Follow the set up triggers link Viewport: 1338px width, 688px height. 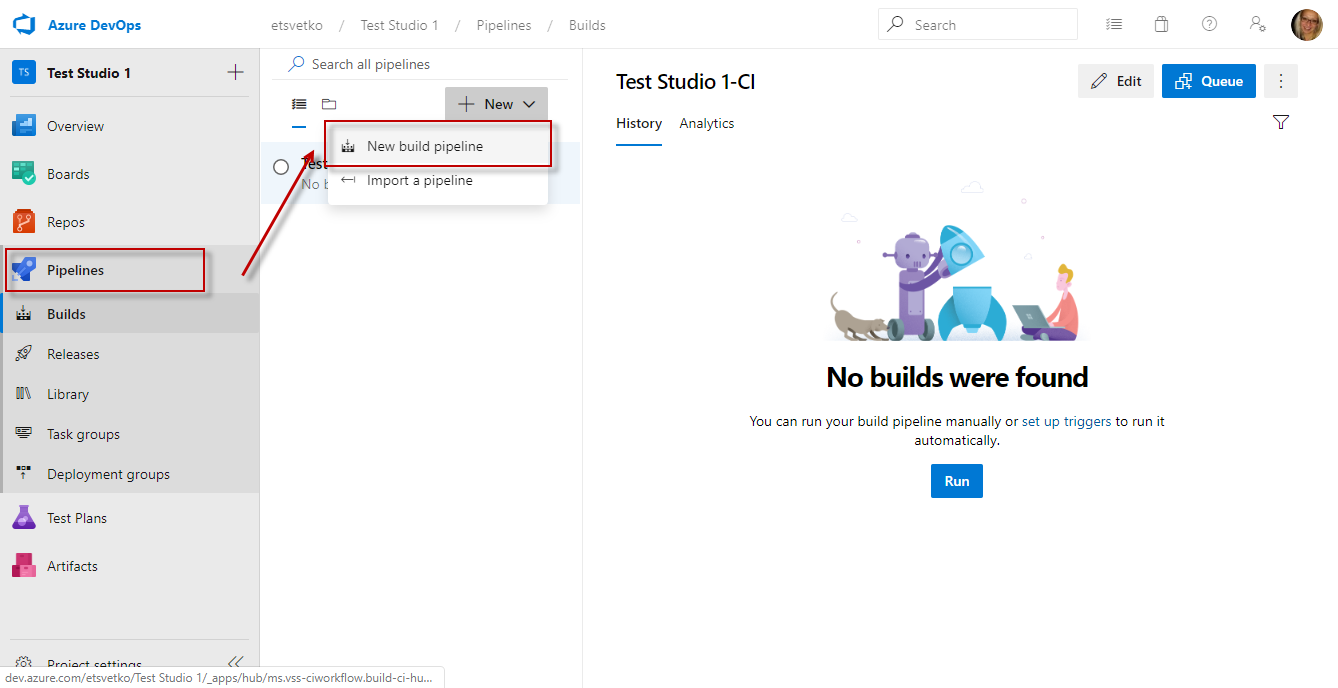[1066, 422]
